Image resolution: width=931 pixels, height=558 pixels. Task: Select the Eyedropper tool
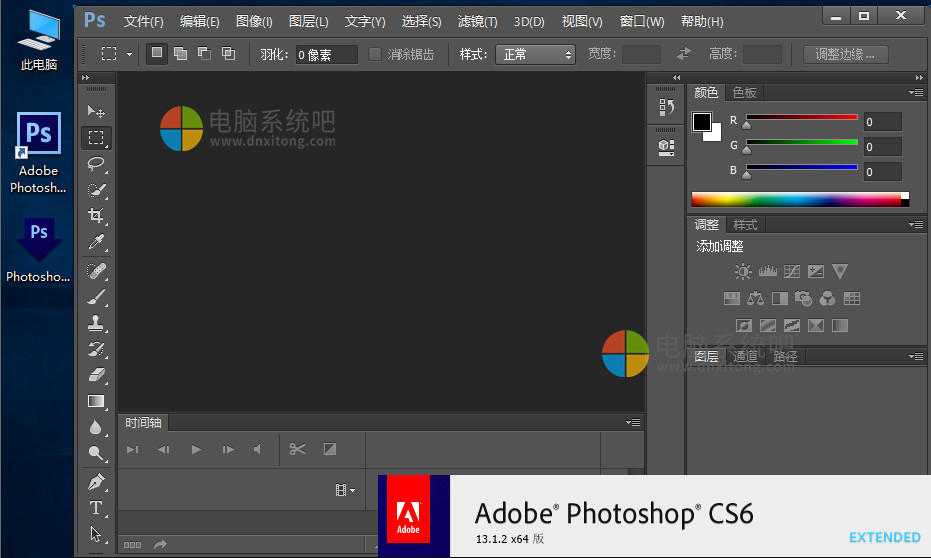[x=96, y=242]
